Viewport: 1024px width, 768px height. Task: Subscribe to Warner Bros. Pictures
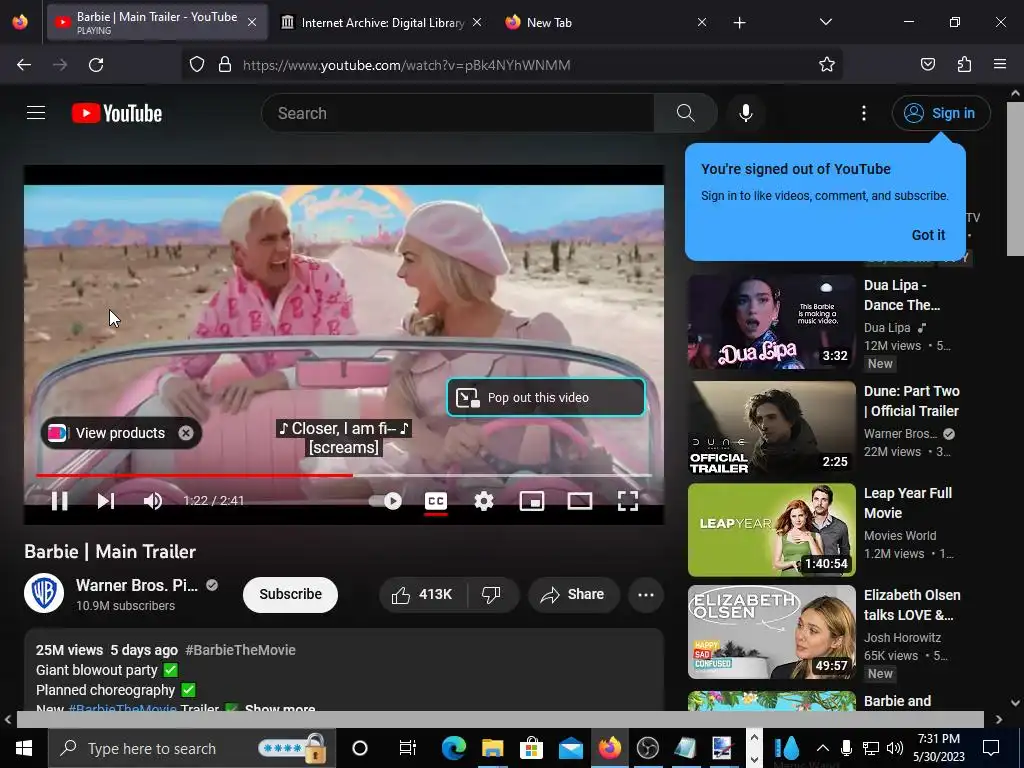coord(291,594)
